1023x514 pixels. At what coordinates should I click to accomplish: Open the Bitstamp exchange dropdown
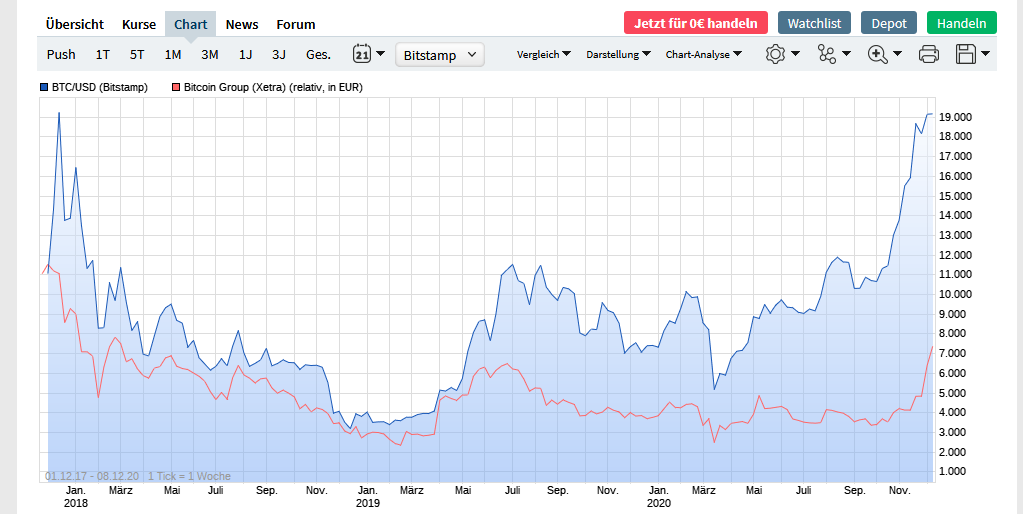point(440,55)
